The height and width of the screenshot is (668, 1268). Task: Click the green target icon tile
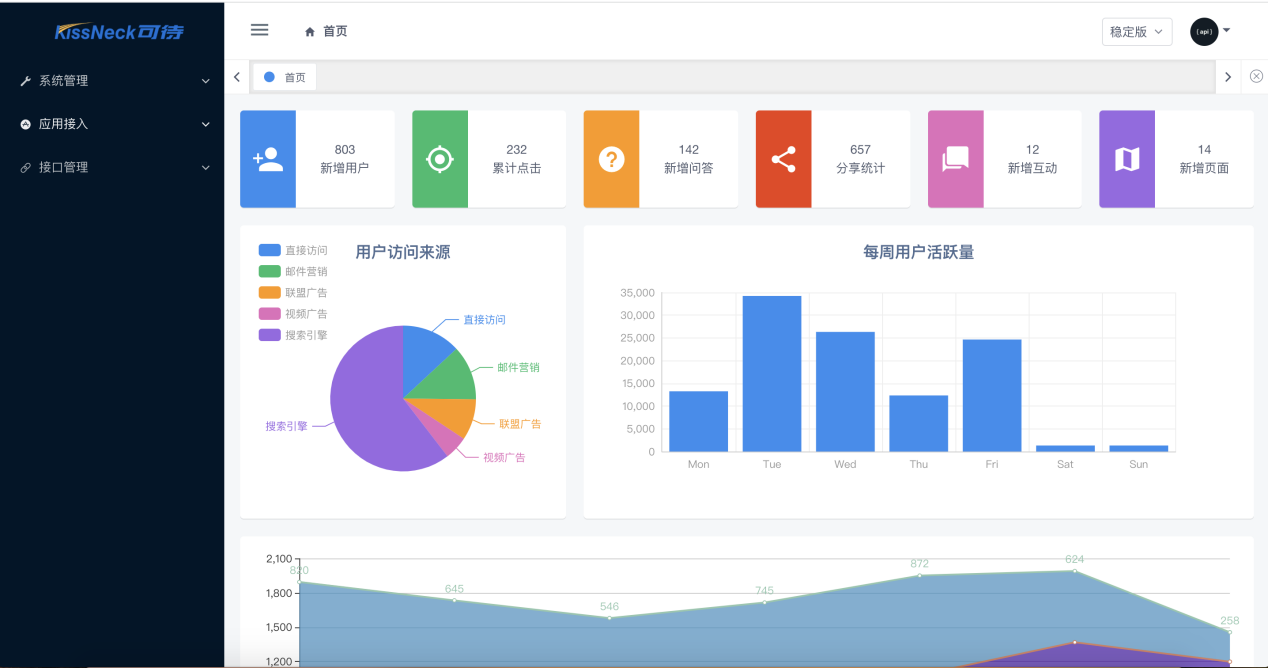pyautogui.click(x=440, y=159)
